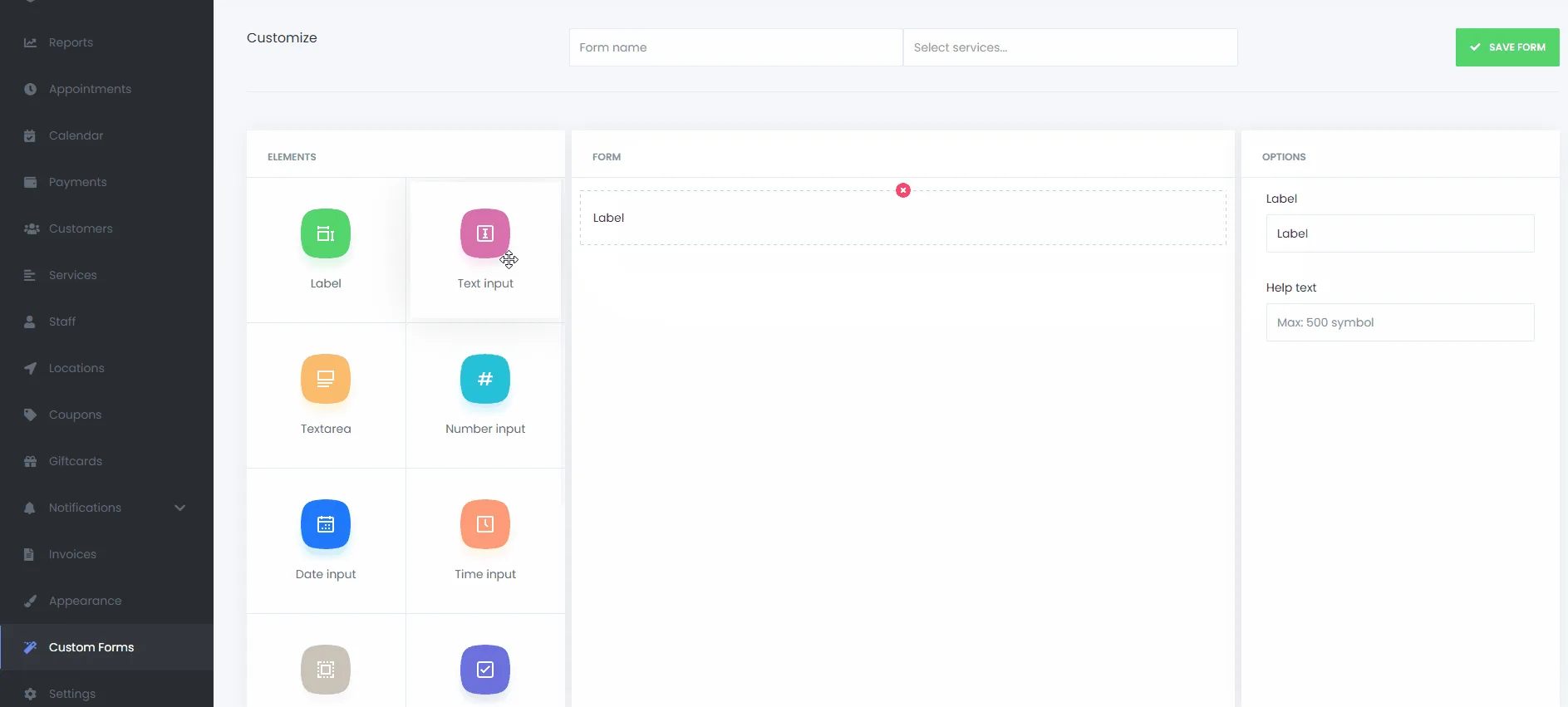This screenshot has height=707, width=1568.
Task: Click the Customize page title
Action: 282,37
